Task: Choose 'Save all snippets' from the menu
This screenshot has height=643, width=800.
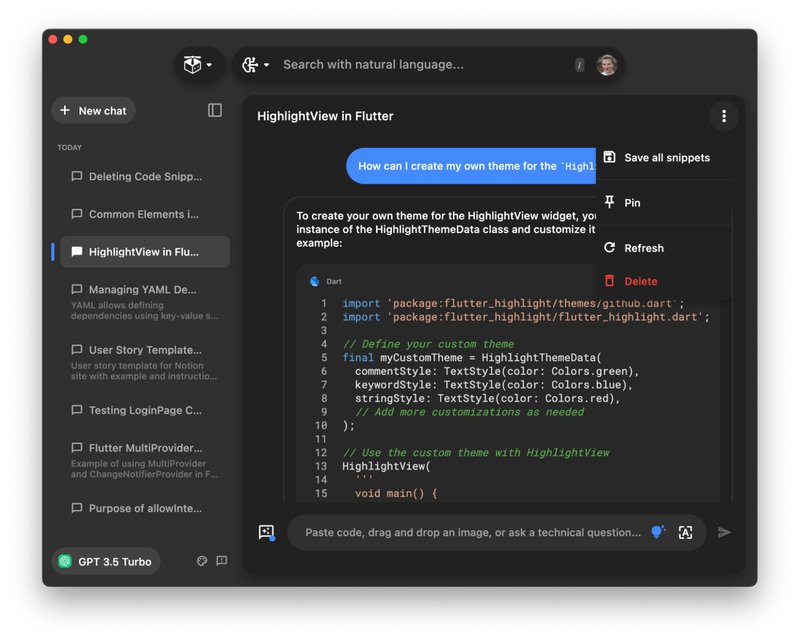Action: [666, 157]
